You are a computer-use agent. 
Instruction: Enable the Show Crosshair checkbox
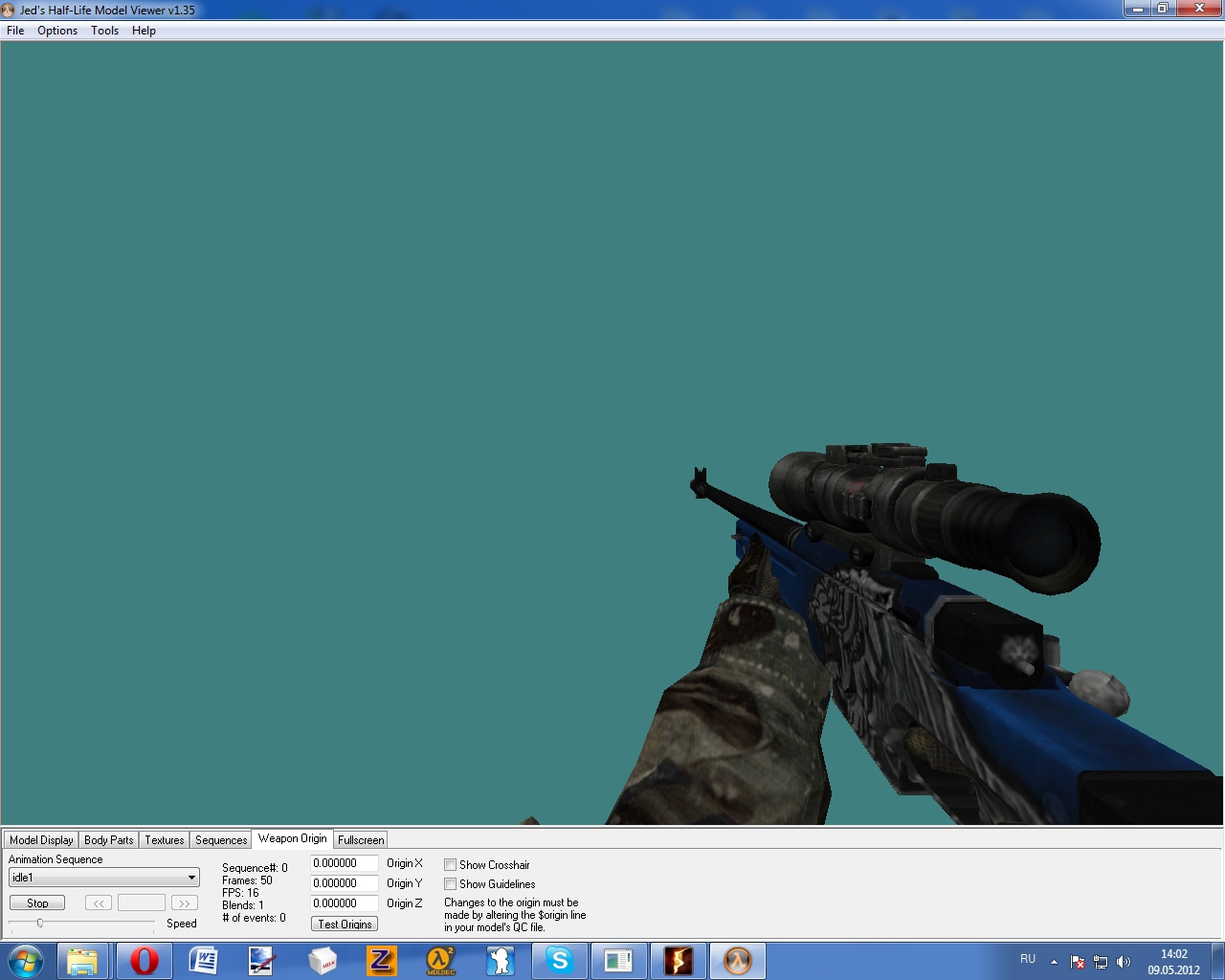(450, 865)
